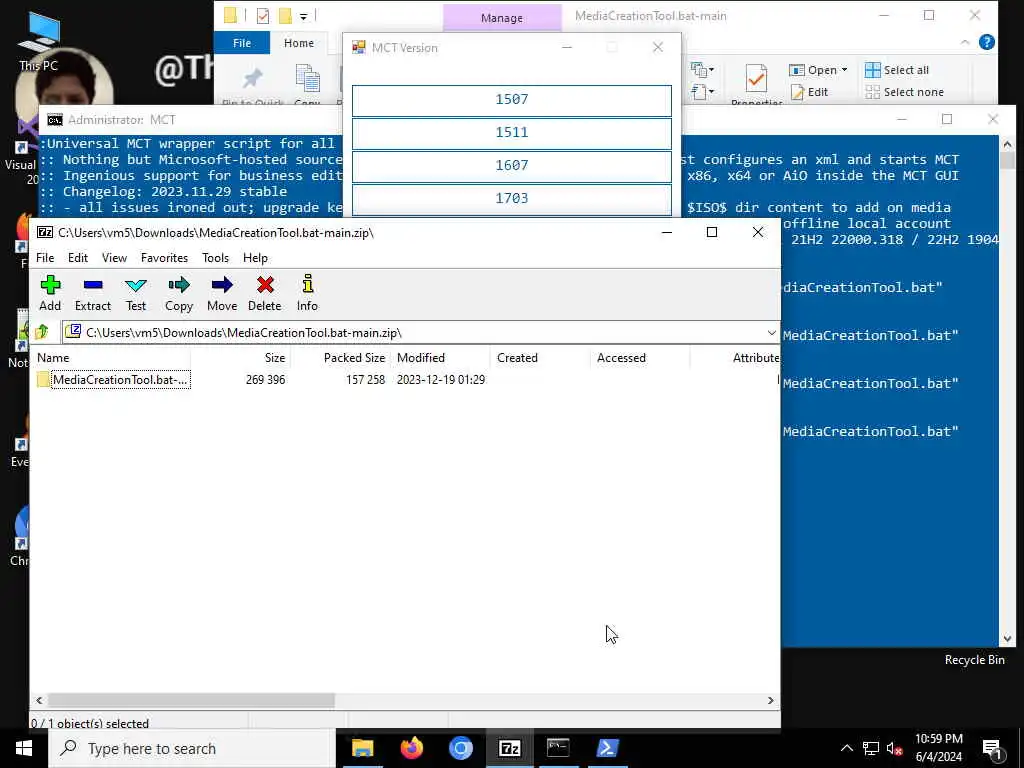Click the Add button in 7-Zip toolbar

point(50,293)
